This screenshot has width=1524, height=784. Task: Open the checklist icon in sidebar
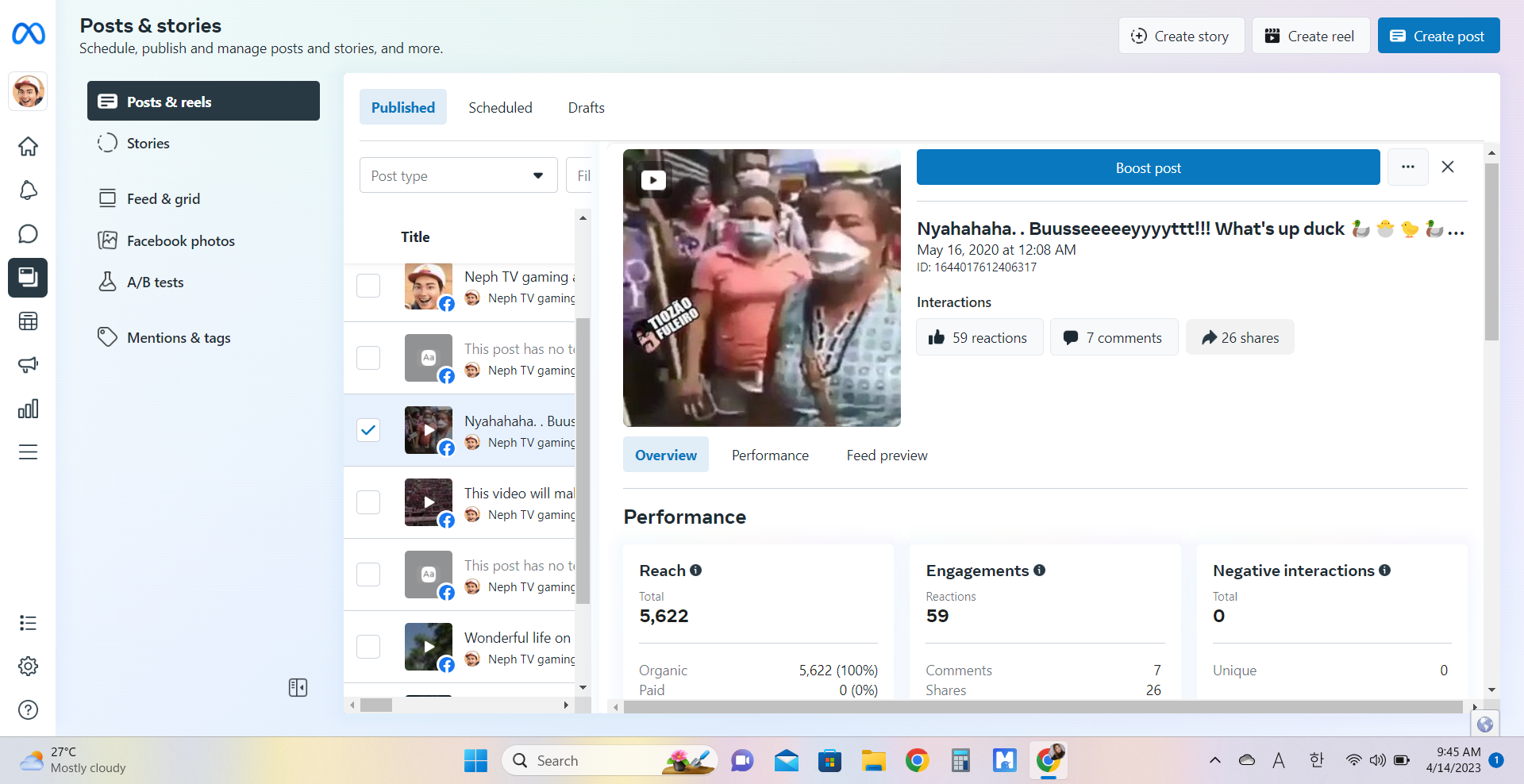pos(28,623)
